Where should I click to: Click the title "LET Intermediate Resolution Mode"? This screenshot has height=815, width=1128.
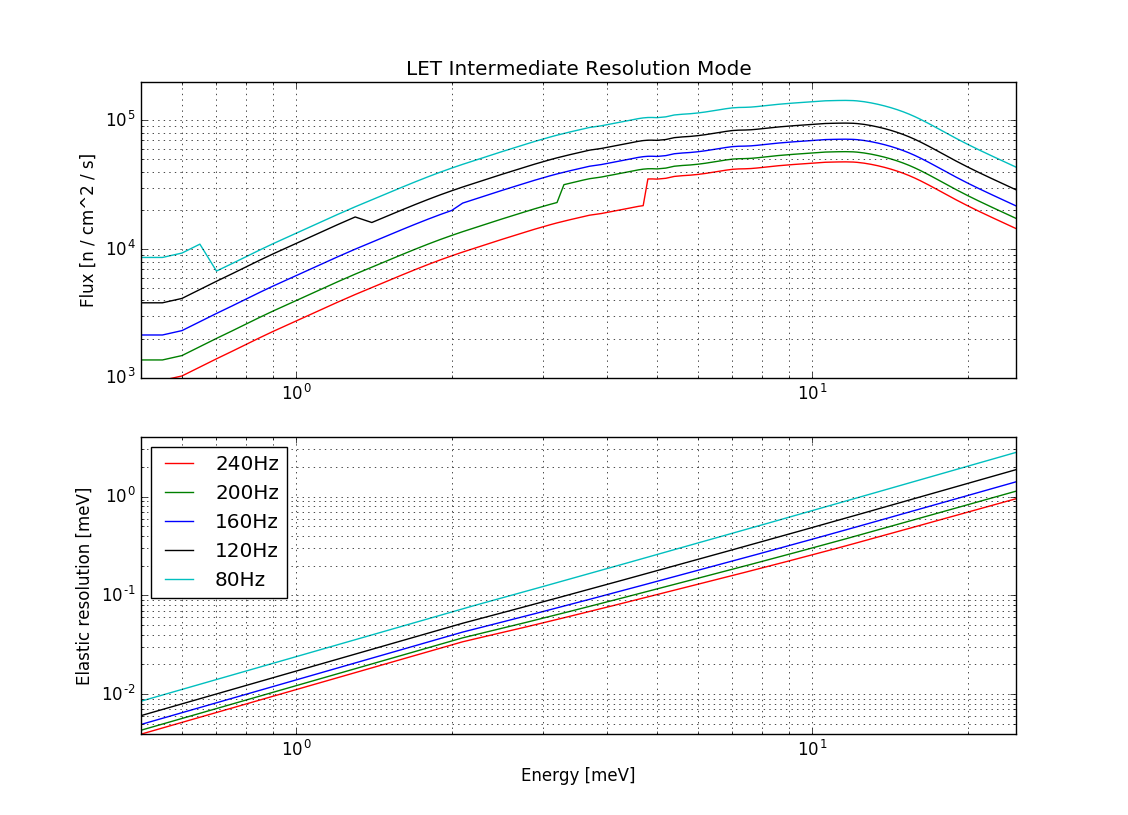click(578, 68)
